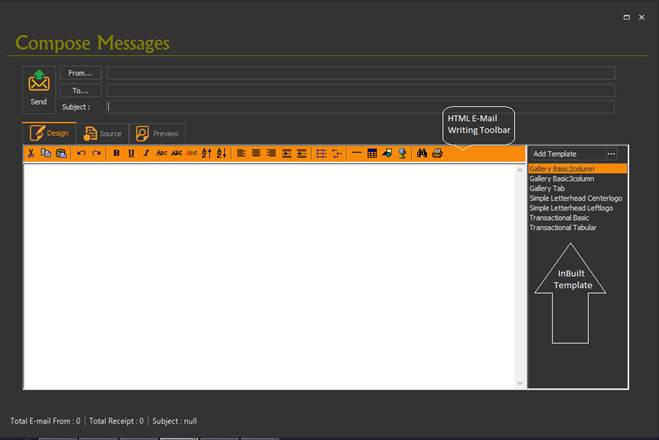
Task: Select Simple Letterhead Centerlogo template
Action: [x=576, y=198]
